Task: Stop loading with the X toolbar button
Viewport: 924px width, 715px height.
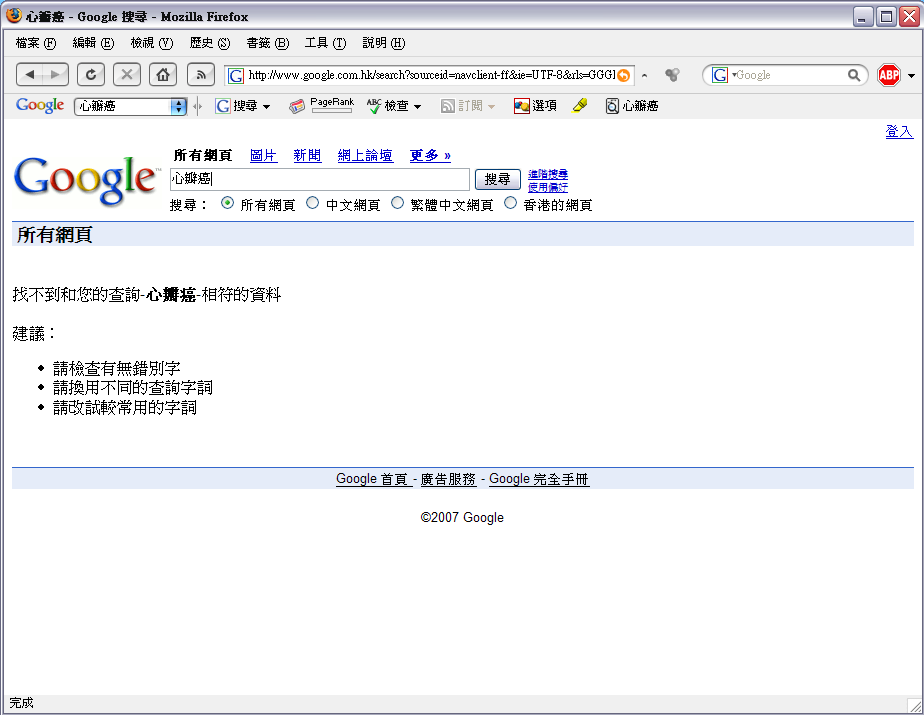Action: pos(127,74)
